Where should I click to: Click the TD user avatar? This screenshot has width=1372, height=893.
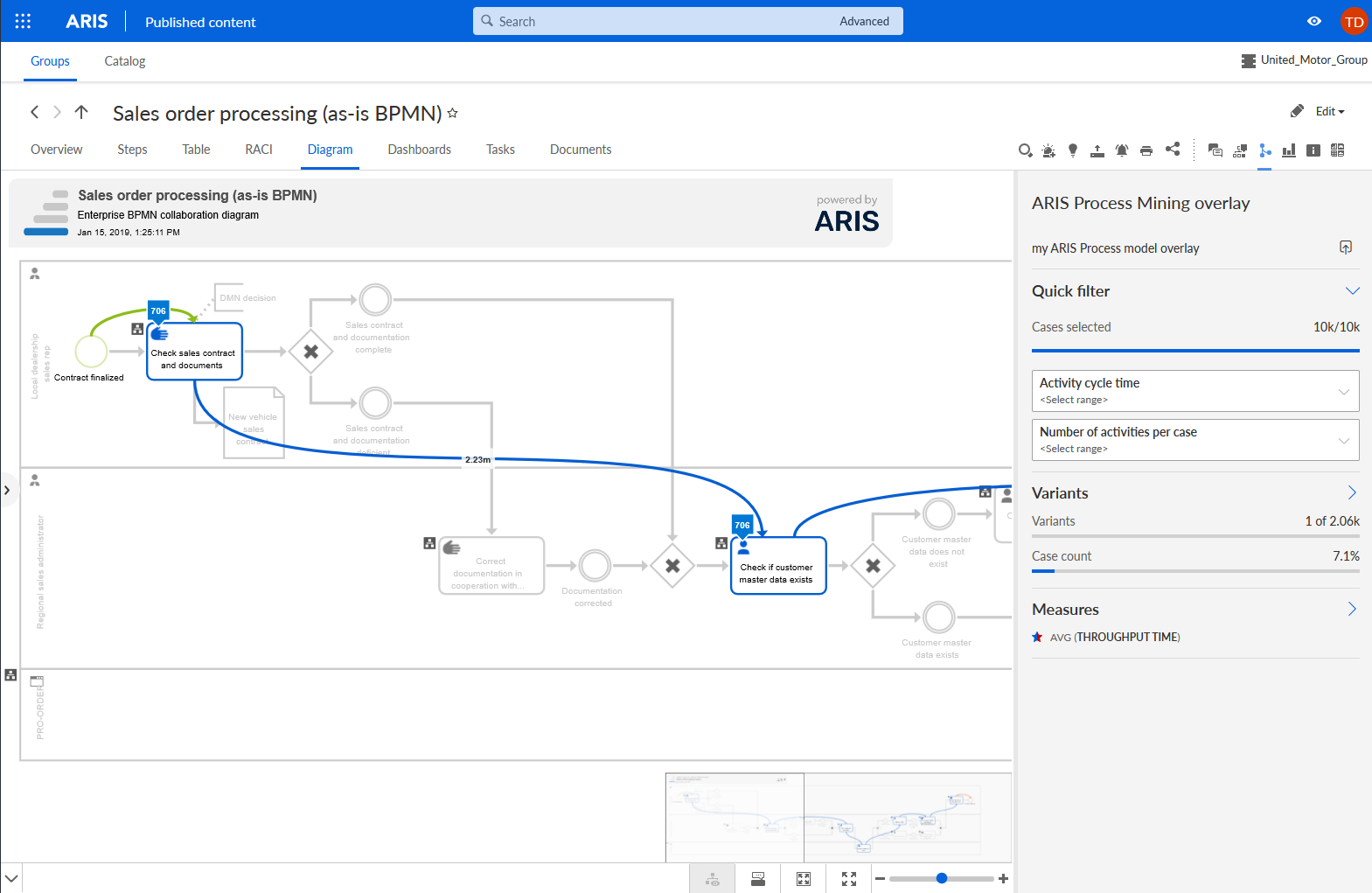pos(1354,22)
